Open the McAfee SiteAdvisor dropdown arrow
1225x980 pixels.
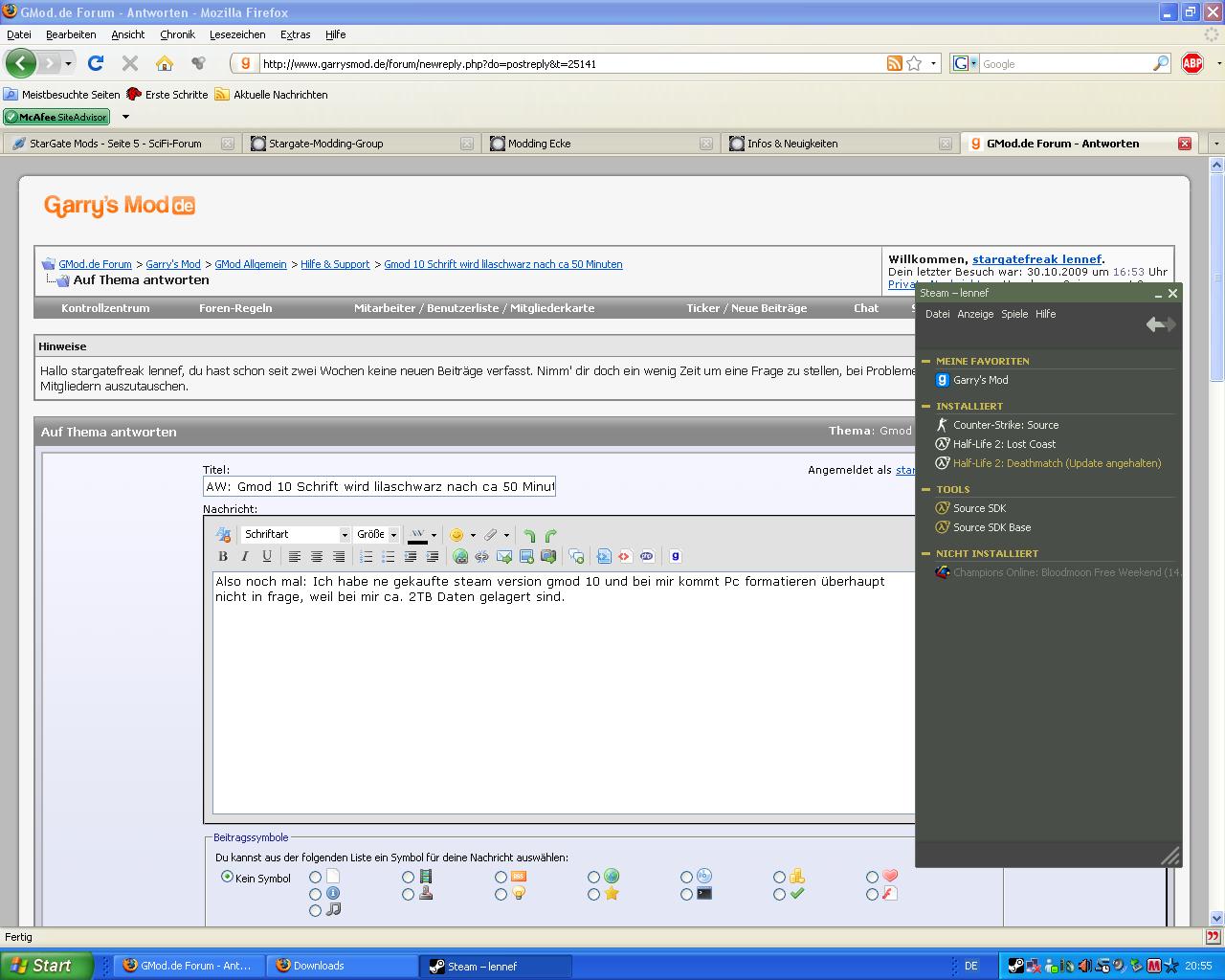coord(125,117)
